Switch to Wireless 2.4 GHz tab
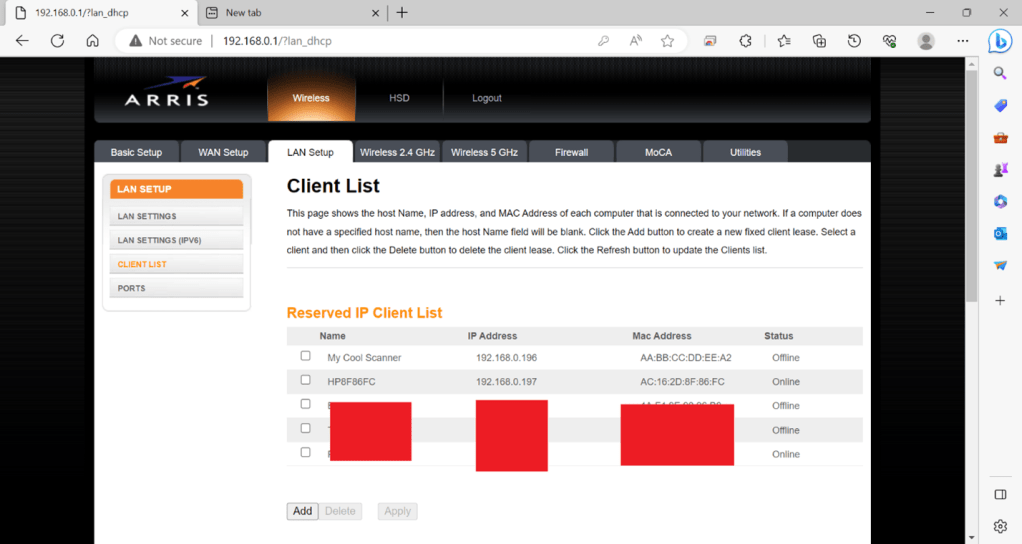Viewport: 1022px width, 544px height. 397,152
